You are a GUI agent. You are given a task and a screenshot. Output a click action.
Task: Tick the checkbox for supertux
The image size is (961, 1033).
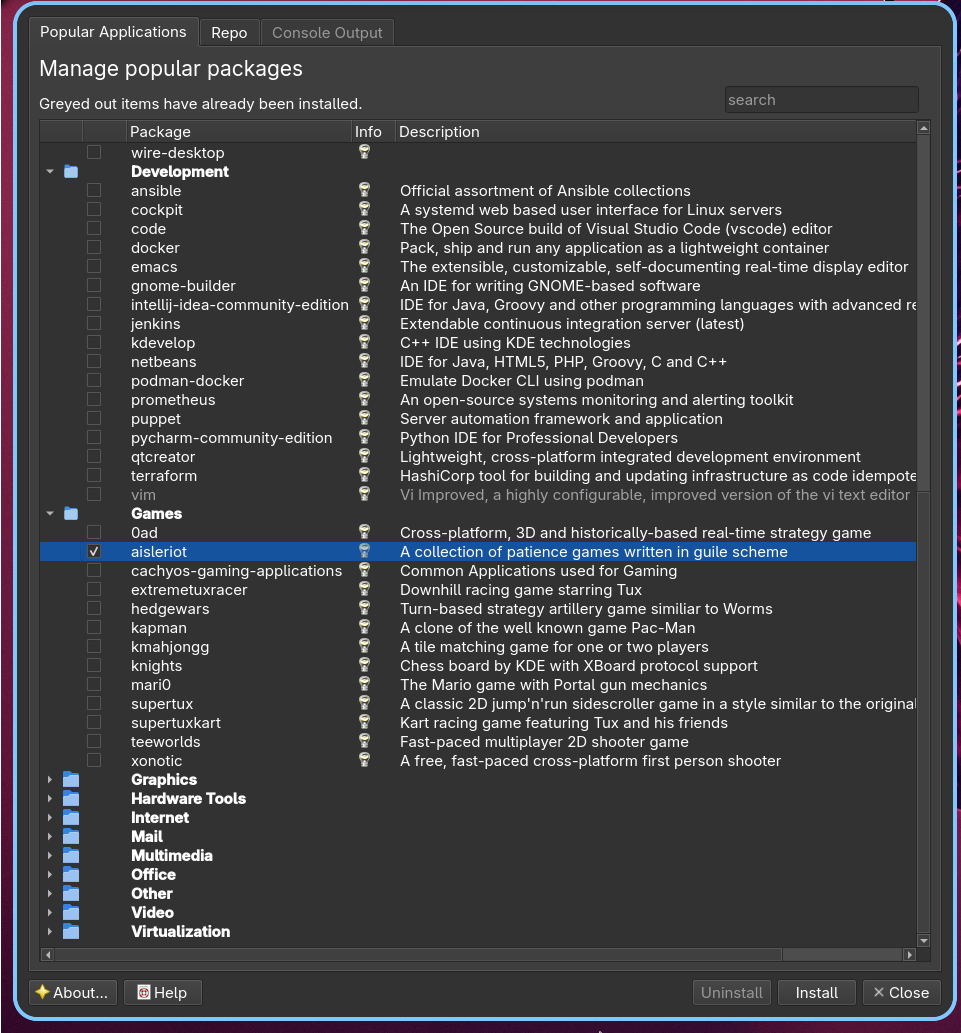(94, 704)
